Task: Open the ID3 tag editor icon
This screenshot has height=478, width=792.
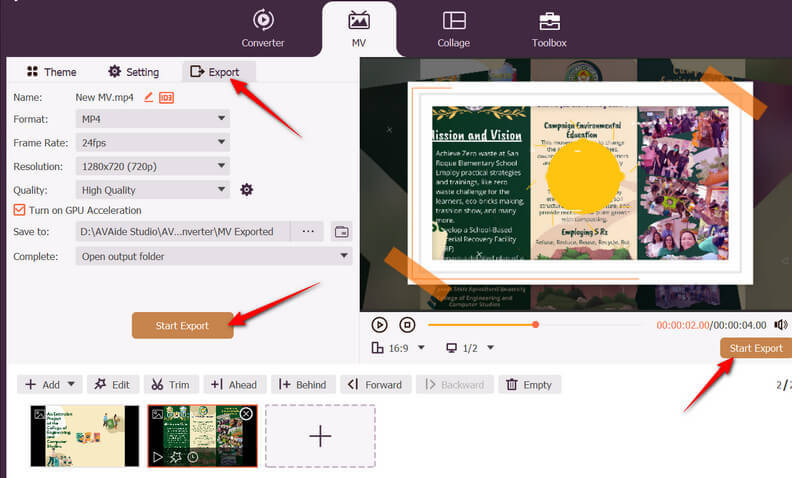Action: pyautogui.click(x=166, y=97)
